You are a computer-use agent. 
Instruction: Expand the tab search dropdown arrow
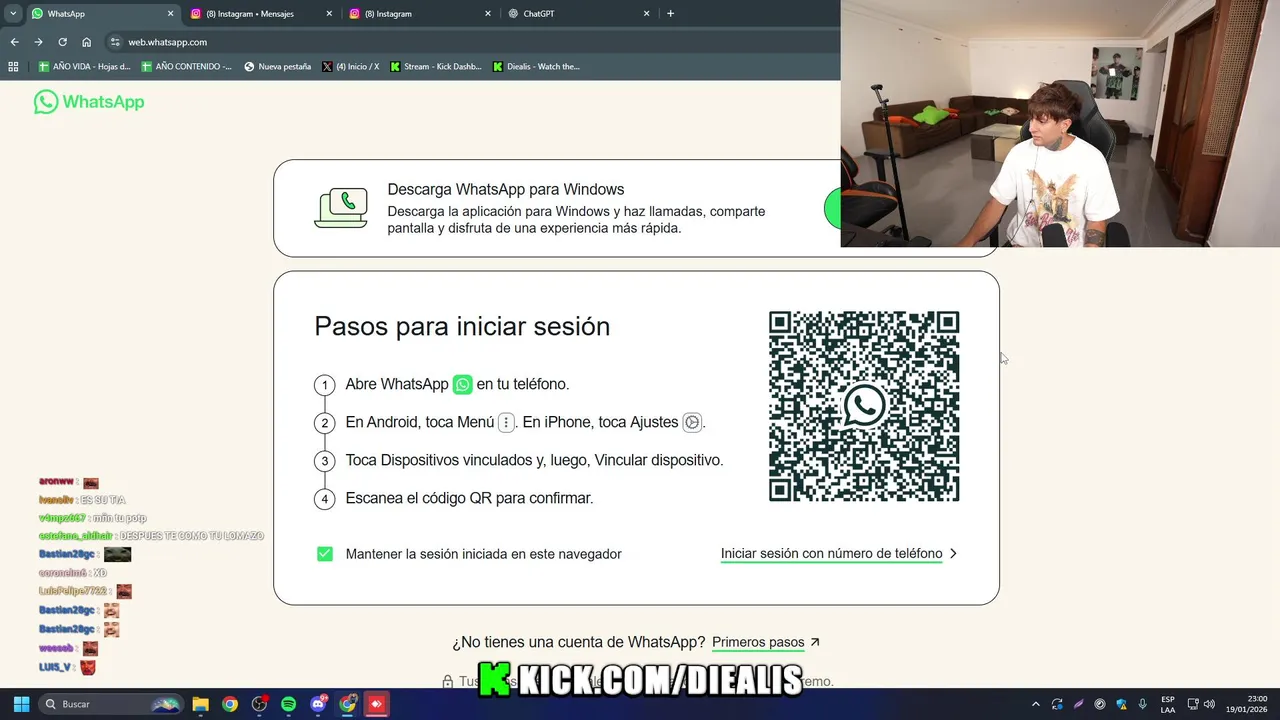13,14
